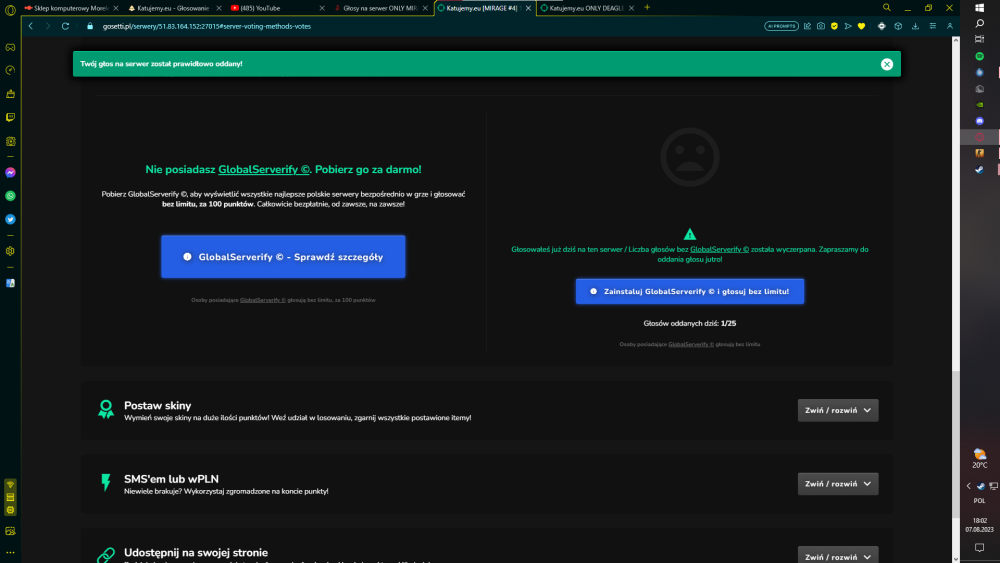Dismiss the green vote success banner
The height and width of the screenshot is (563, 1000).
tap(886, 64)
